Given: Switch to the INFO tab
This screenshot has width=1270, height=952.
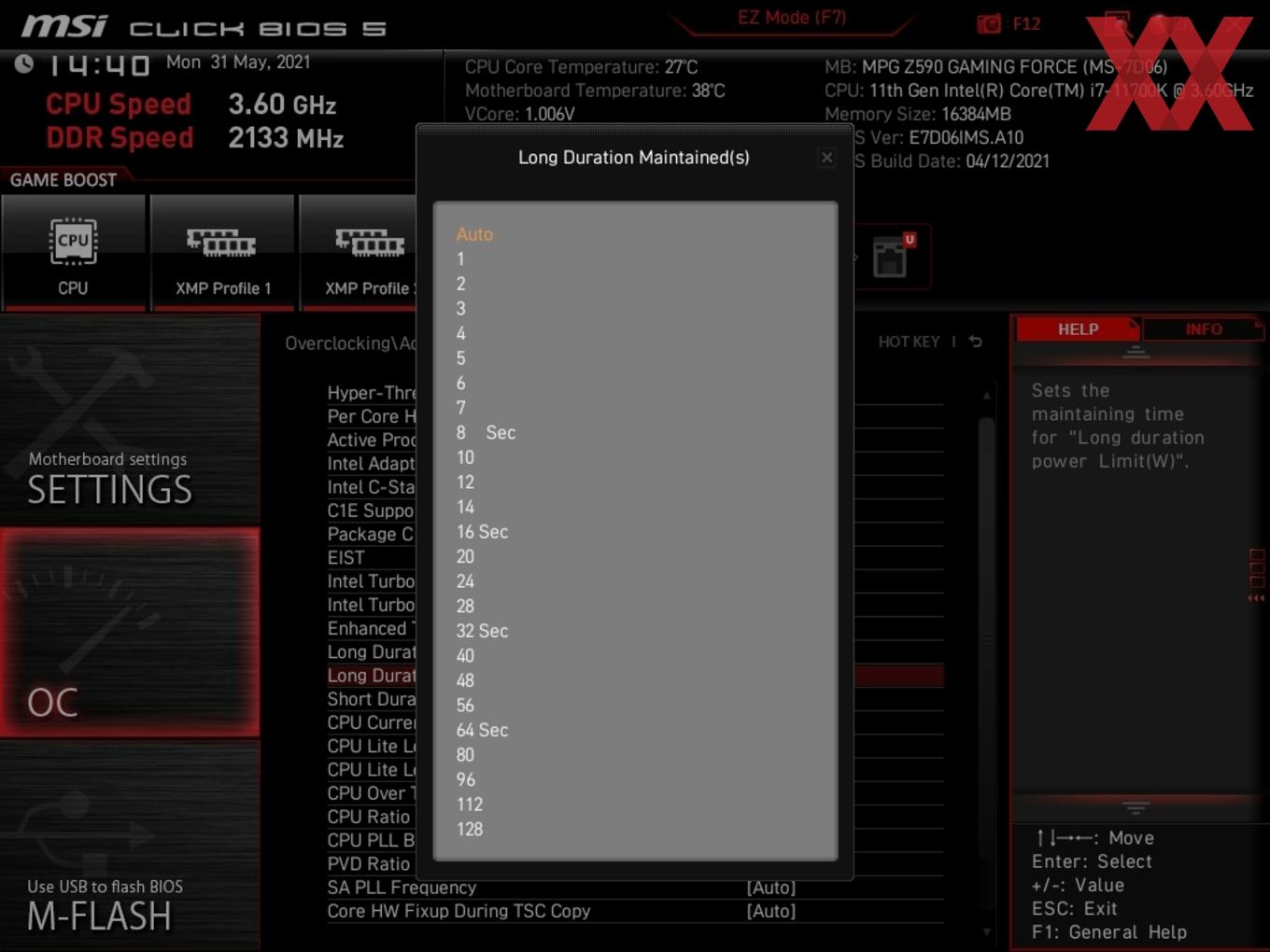Looking at the screenshot, I should tap(1203, 329).
